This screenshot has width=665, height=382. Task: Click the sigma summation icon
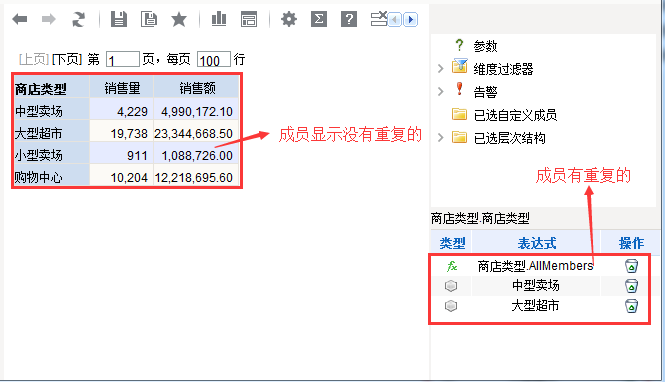(x=319, y=19)
